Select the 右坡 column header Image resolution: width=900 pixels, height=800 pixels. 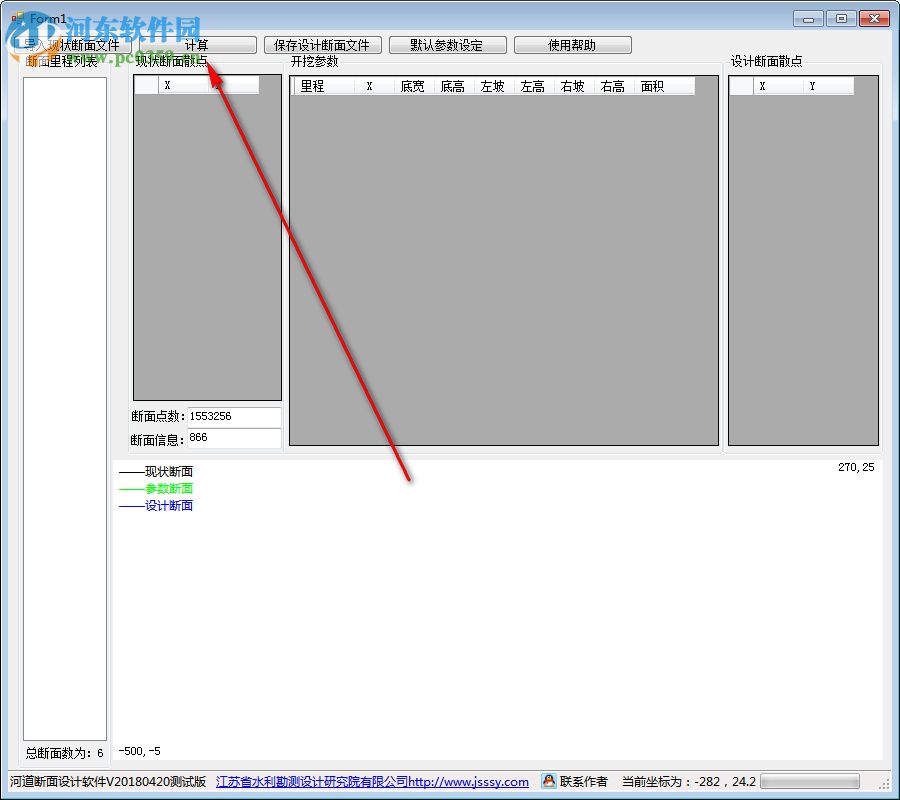[x=574, y=86]
